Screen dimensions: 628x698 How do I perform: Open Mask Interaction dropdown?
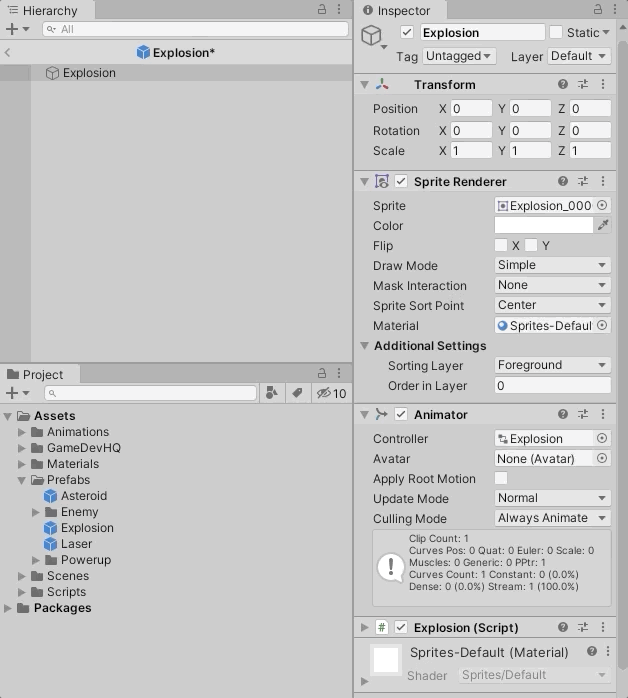[x=552, y=285]
